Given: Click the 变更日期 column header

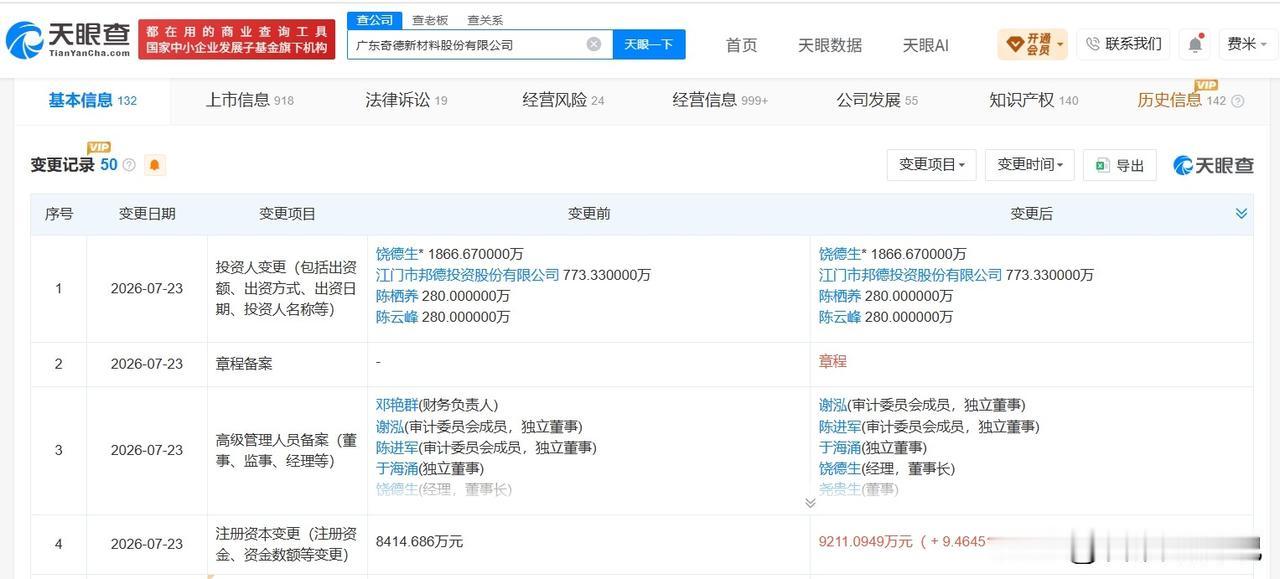Looking at the screenshot, I should pos(147,214).
